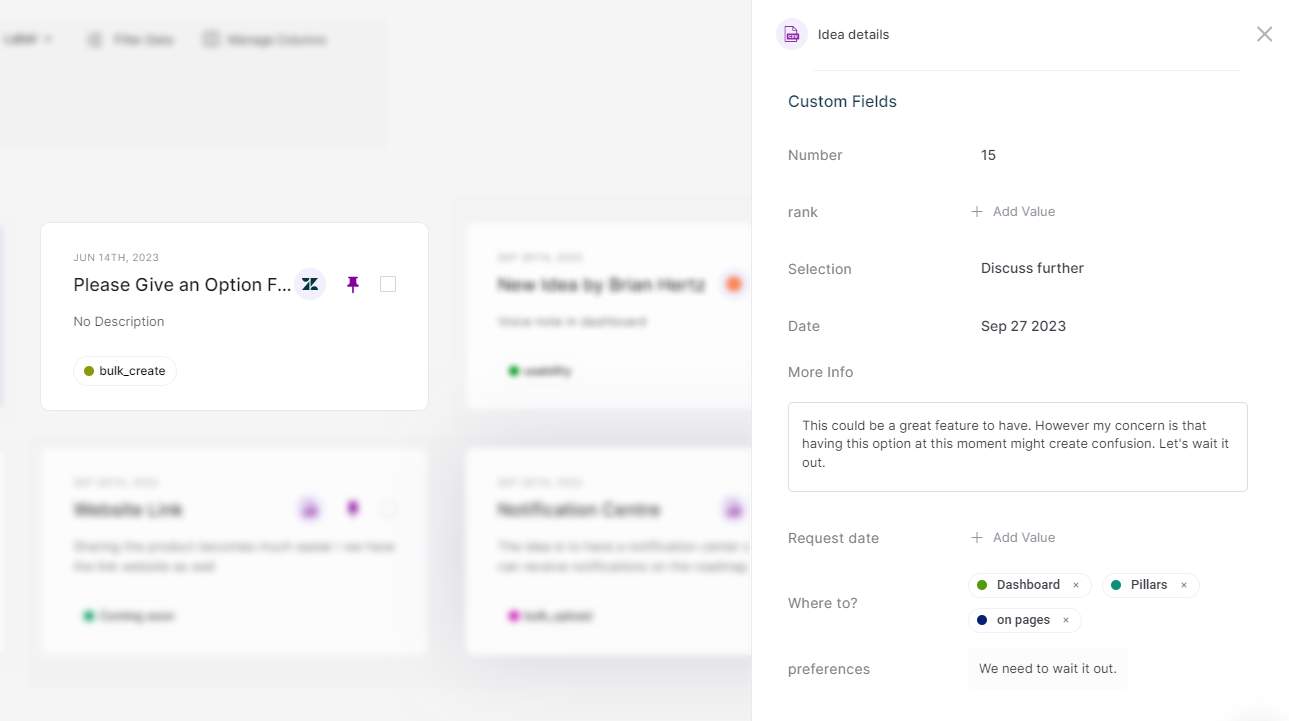The height and width of the screenshot is (721, 1289).
Task: Remove the Pillars tag
Action: tap(1184, 586)
